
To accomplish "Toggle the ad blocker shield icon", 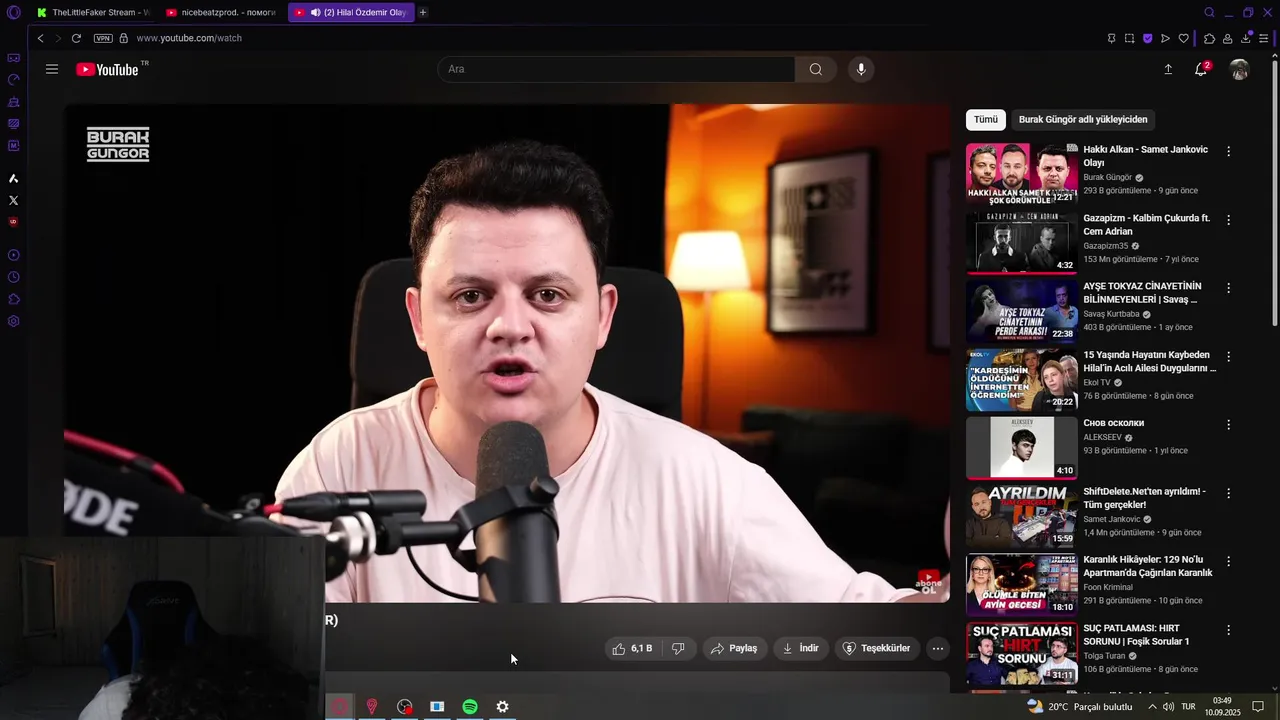I will click(x=1147, y=38).
